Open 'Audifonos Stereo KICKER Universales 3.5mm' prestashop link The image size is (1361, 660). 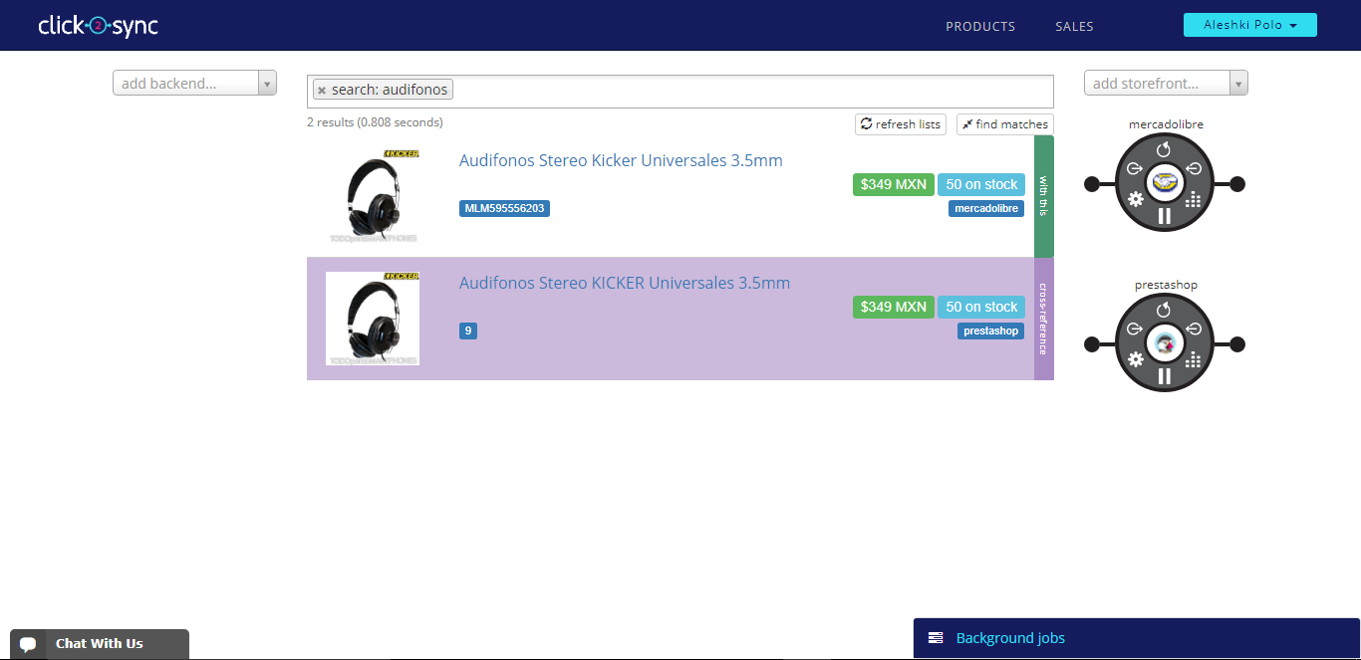[x=624, y=283]
